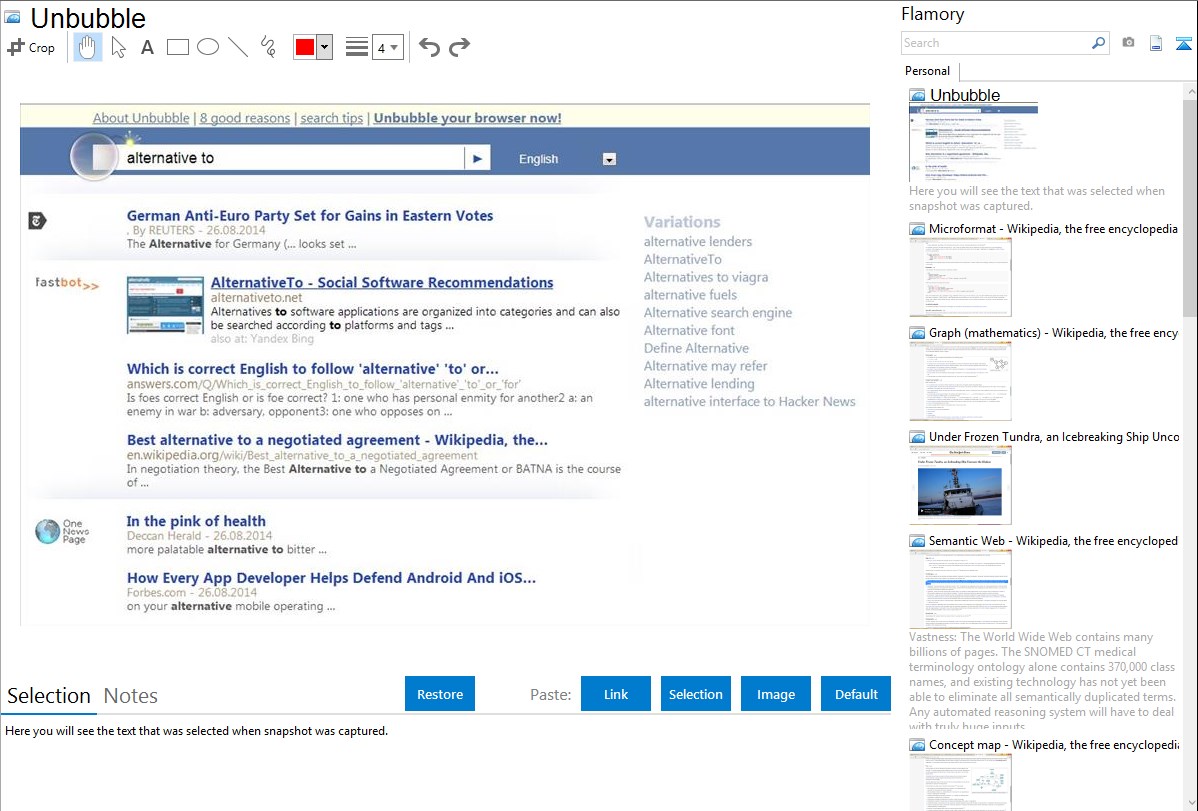This screenshot has width=1198, height=811.
Task: Activate the hand pan tool
Action: [x=88, y=47]
